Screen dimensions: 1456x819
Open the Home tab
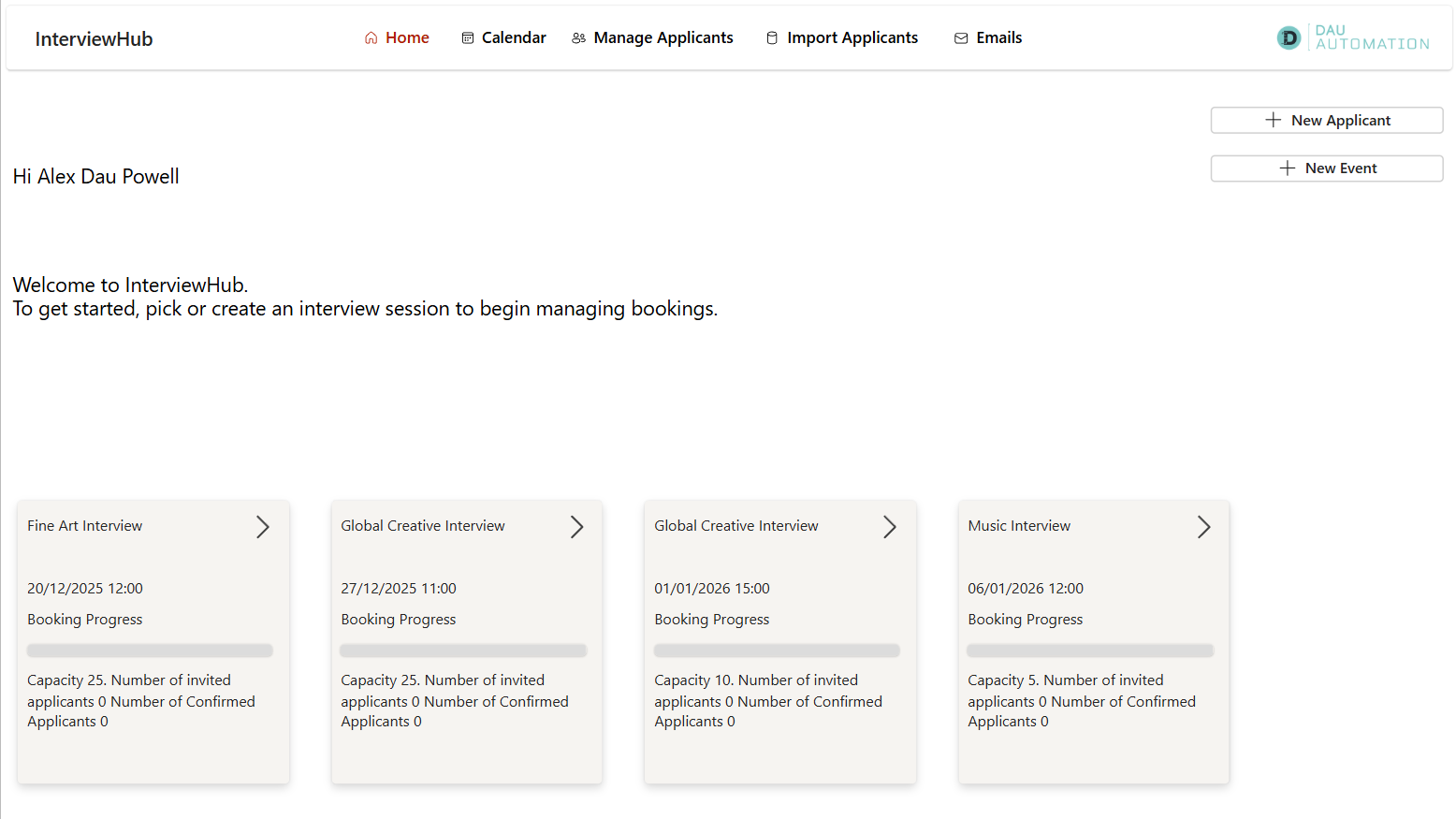(x=397, y=38)
